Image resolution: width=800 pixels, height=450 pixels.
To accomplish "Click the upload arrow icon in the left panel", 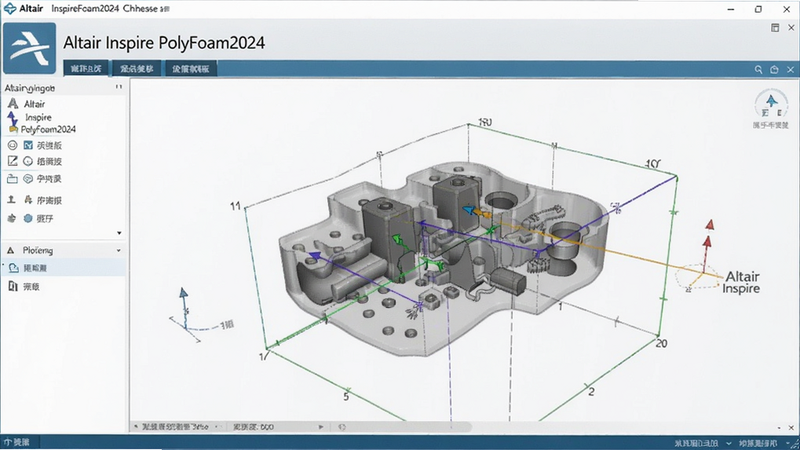I will [11, 199].
